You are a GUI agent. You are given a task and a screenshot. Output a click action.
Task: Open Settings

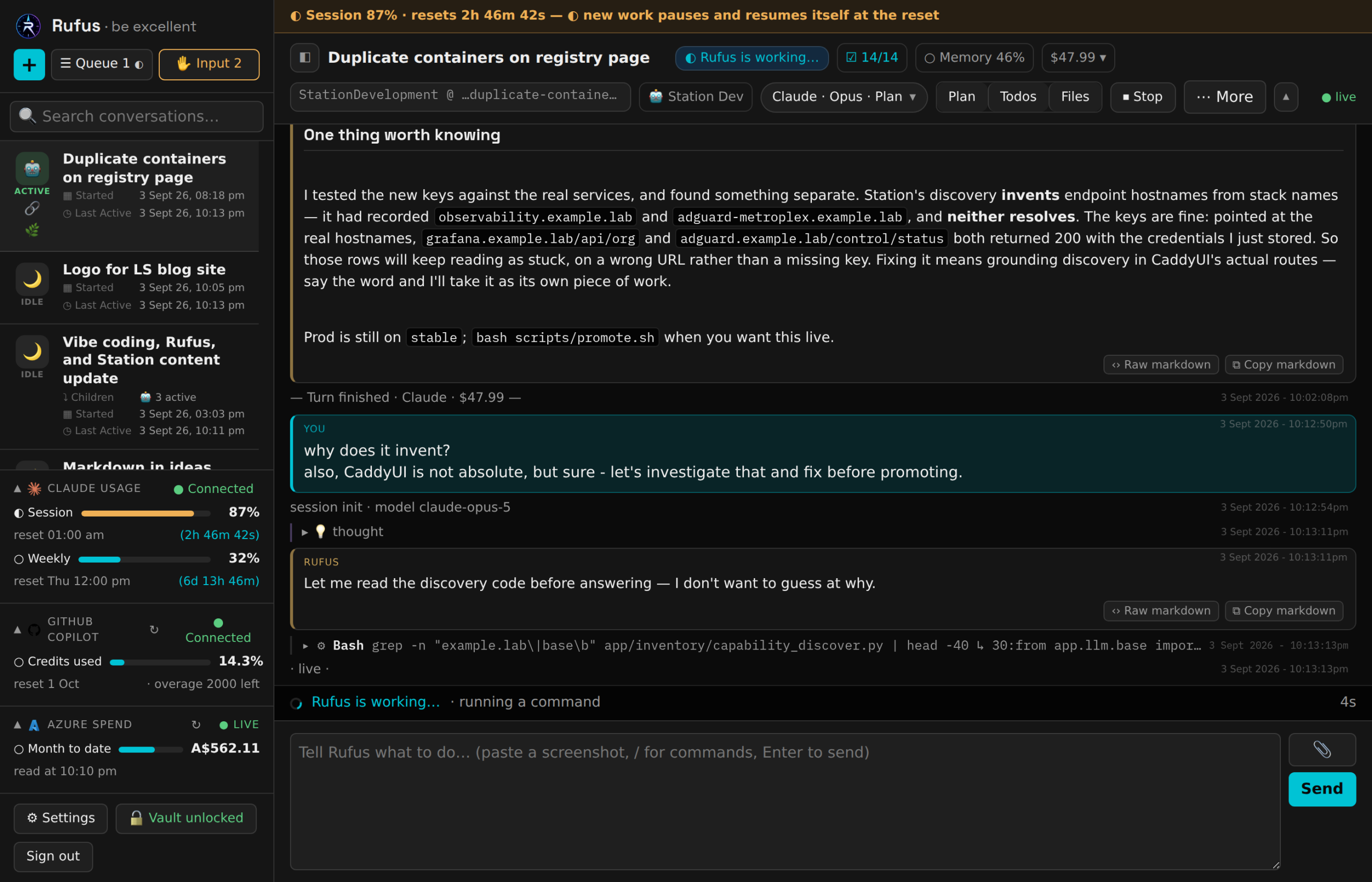point(60,818)
